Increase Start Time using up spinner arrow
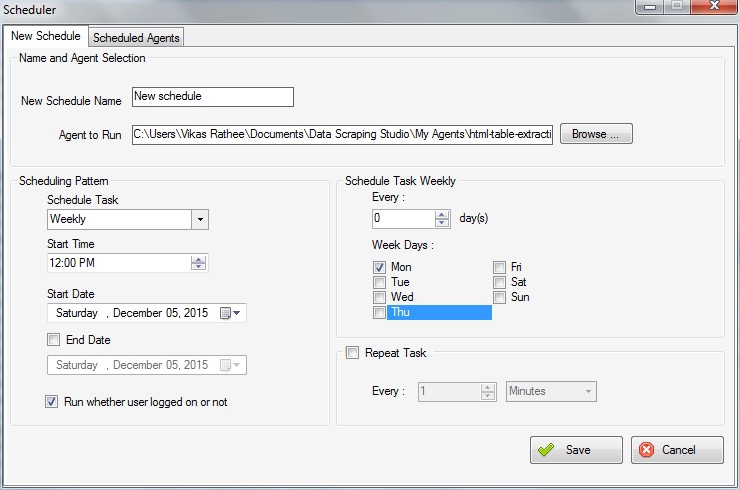This screenshot has height=490, width=740. tap(199, 259)
